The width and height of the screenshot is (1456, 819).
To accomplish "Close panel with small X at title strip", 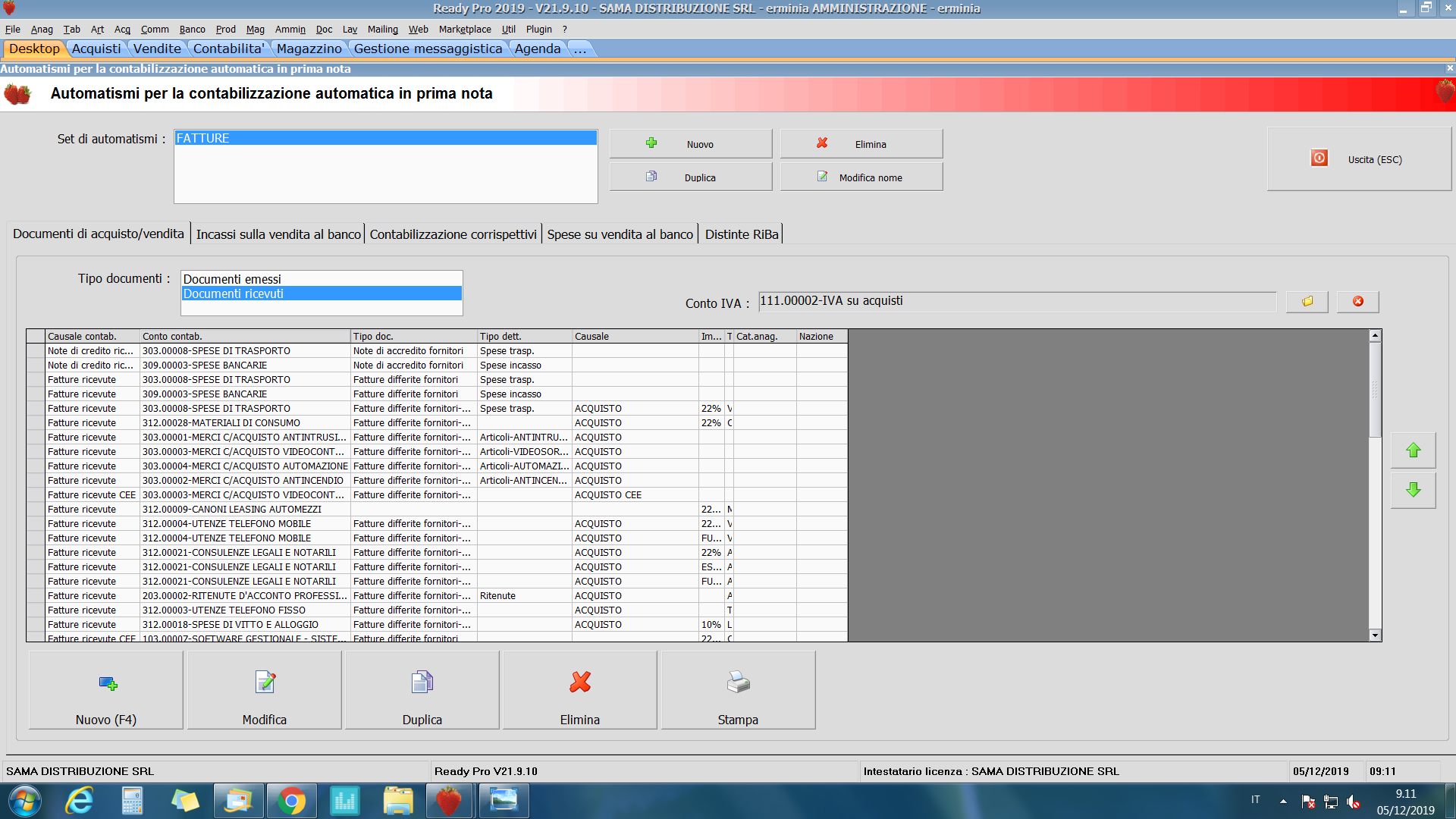I will [x=1450, y=68].
